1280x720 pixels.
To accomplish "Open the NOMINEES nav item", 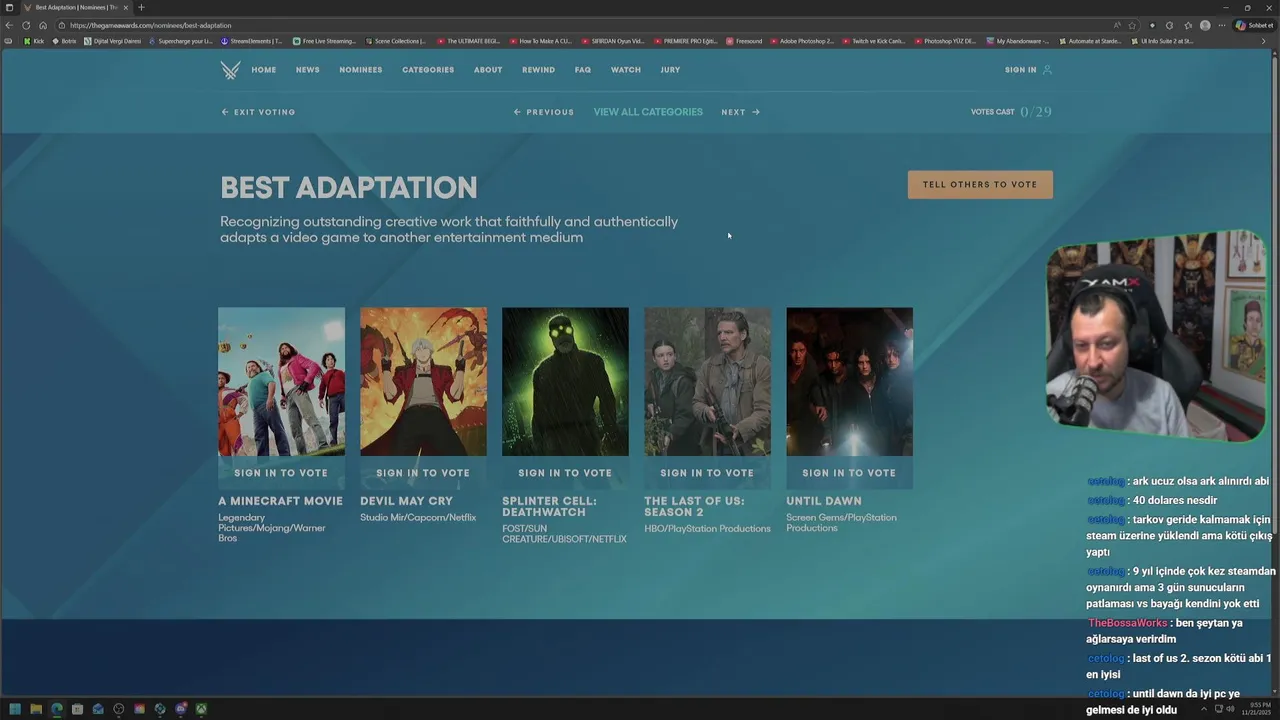I will pyautogui.click(x=361, y=70).
